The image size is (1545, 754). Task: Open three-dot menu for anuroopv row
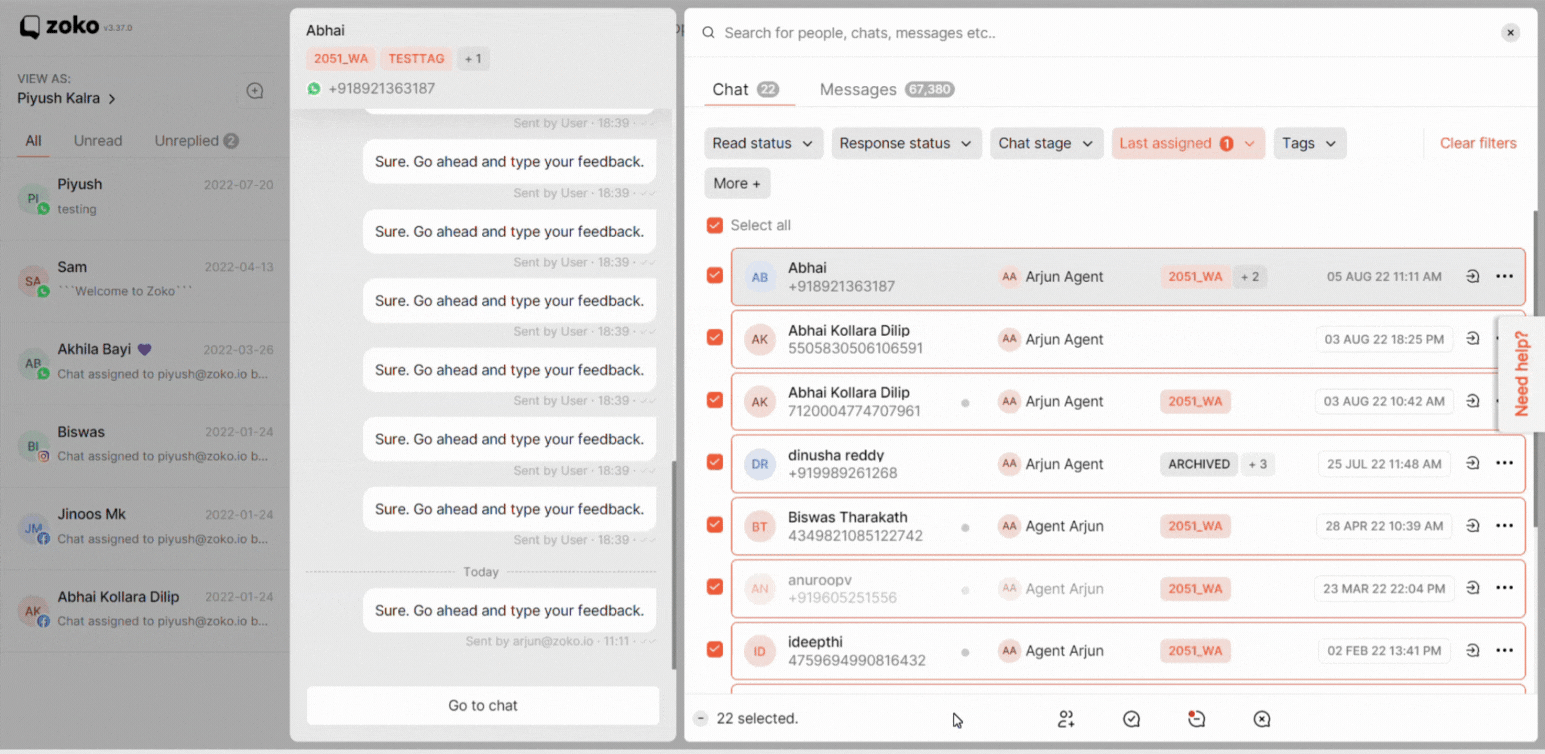1504,588
